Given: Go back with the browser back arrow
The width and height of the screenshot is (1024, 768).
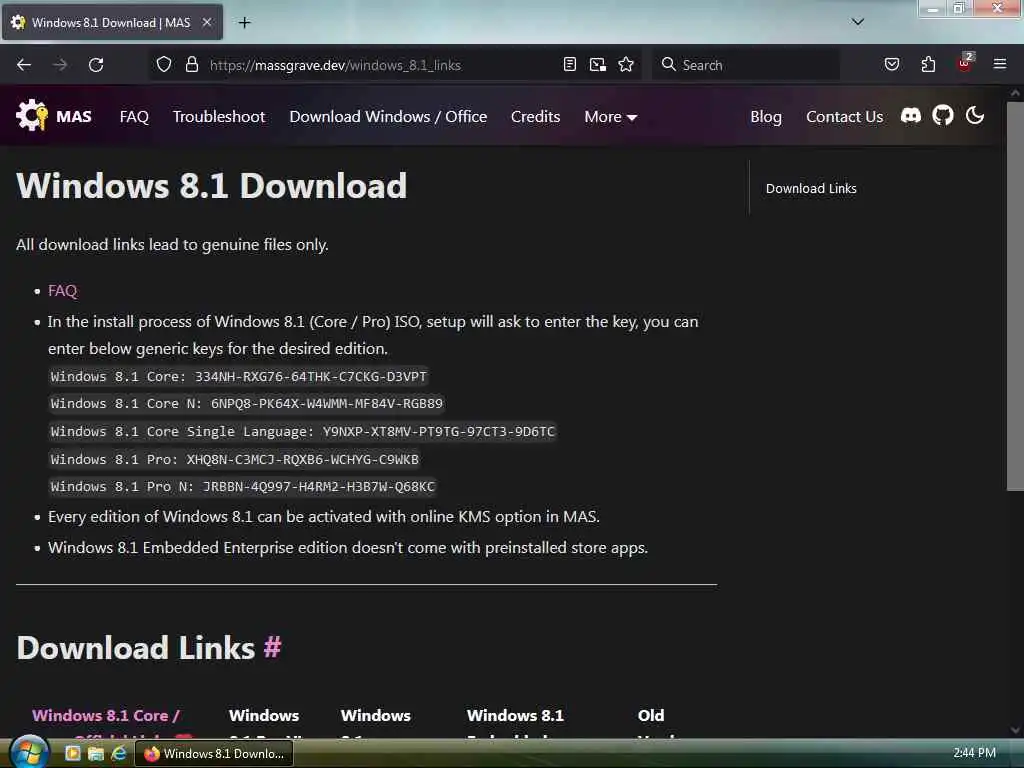Looking at the screenshot, I should tap(24, 65).
